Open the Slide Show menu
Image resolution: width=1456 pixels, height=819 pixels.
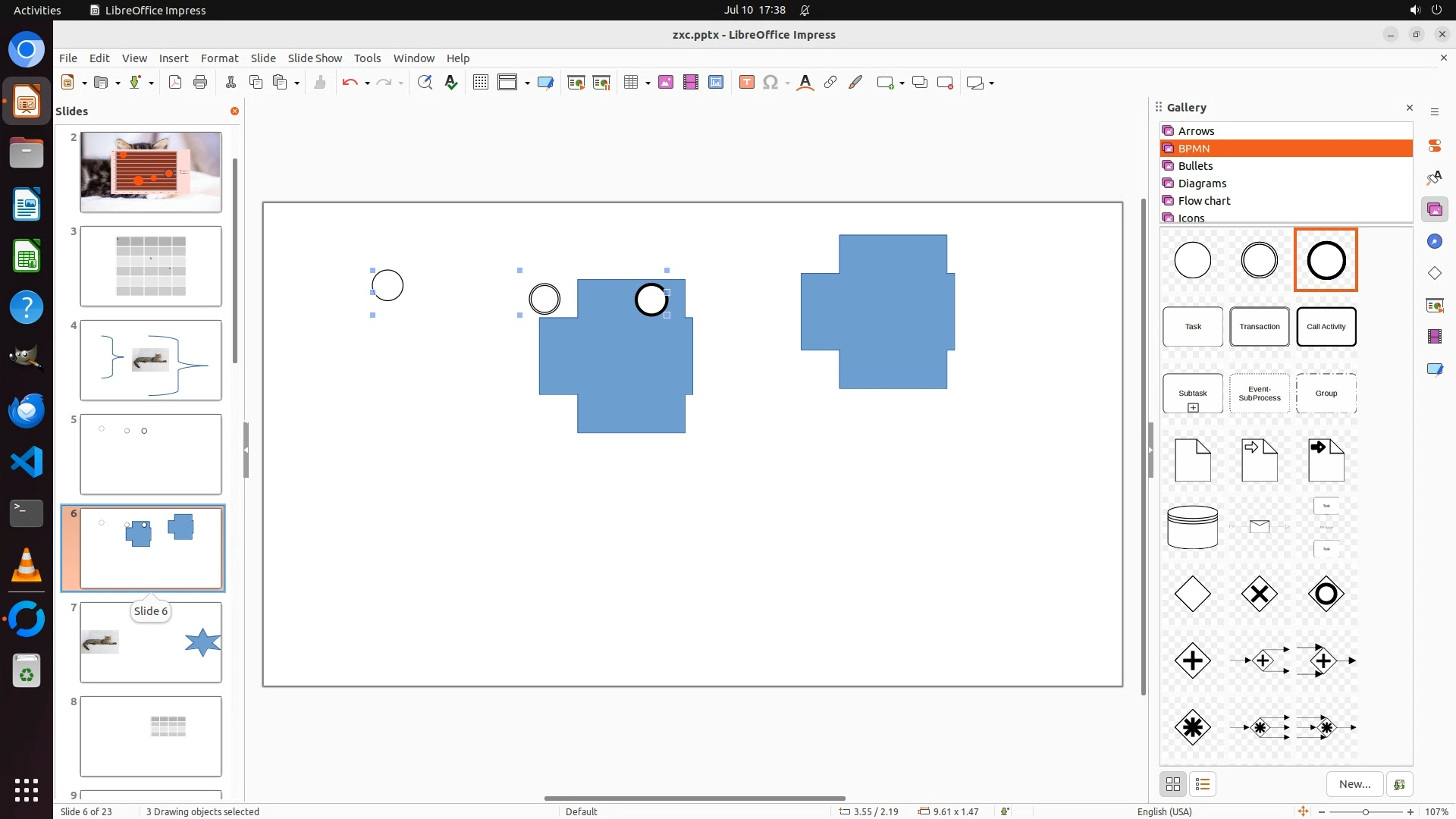coord(315,58)
